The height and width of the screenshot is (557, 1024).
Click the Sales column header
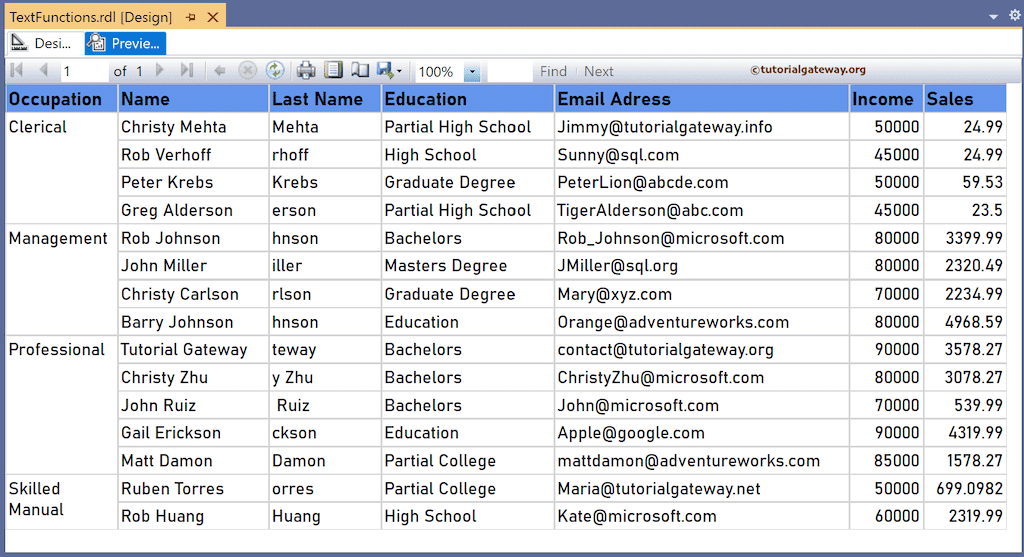click(965, 99)
